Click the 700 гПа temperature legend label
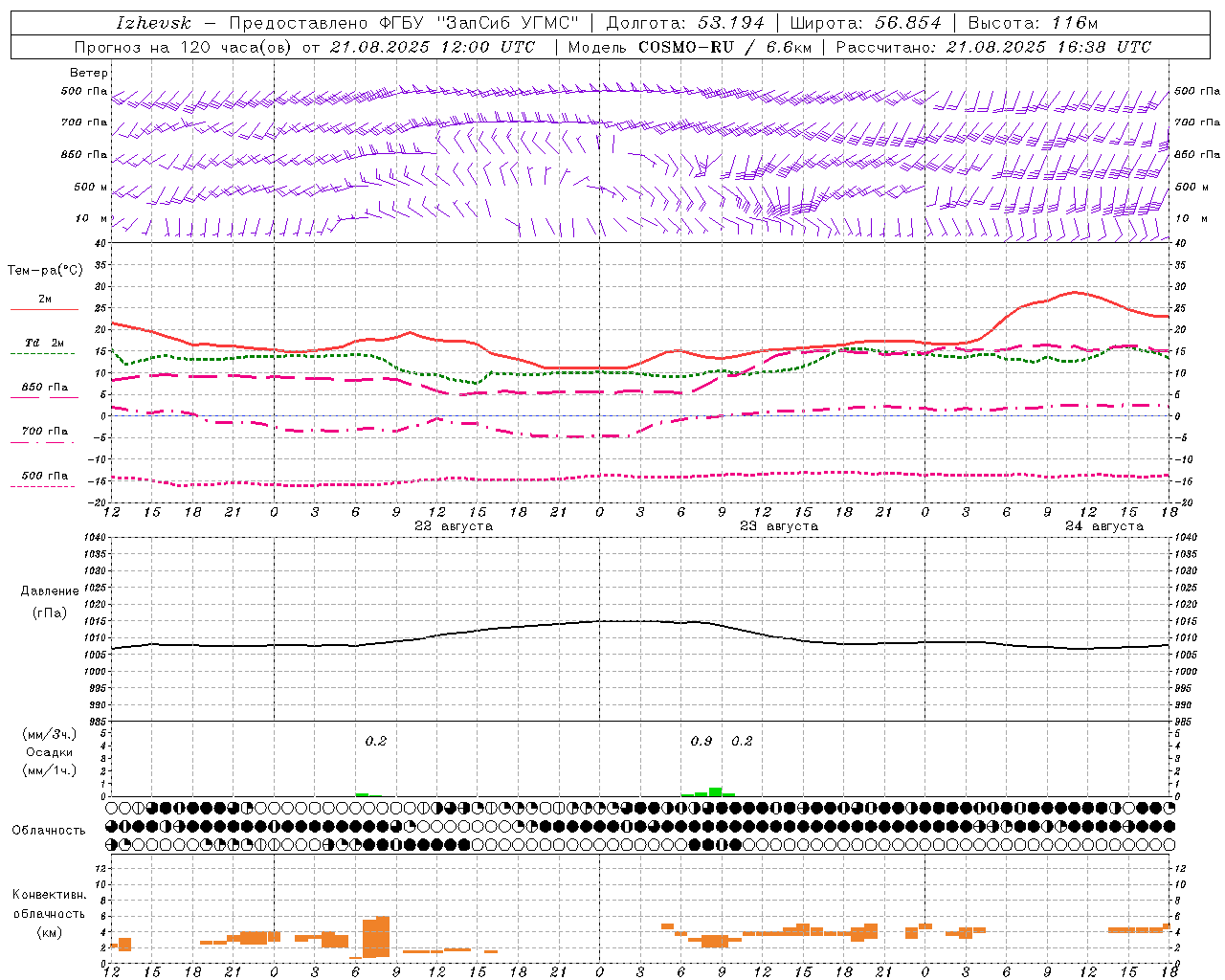The width and height of the screenshot is (1225, 980). pyautogui.click(x=44, y=432)
